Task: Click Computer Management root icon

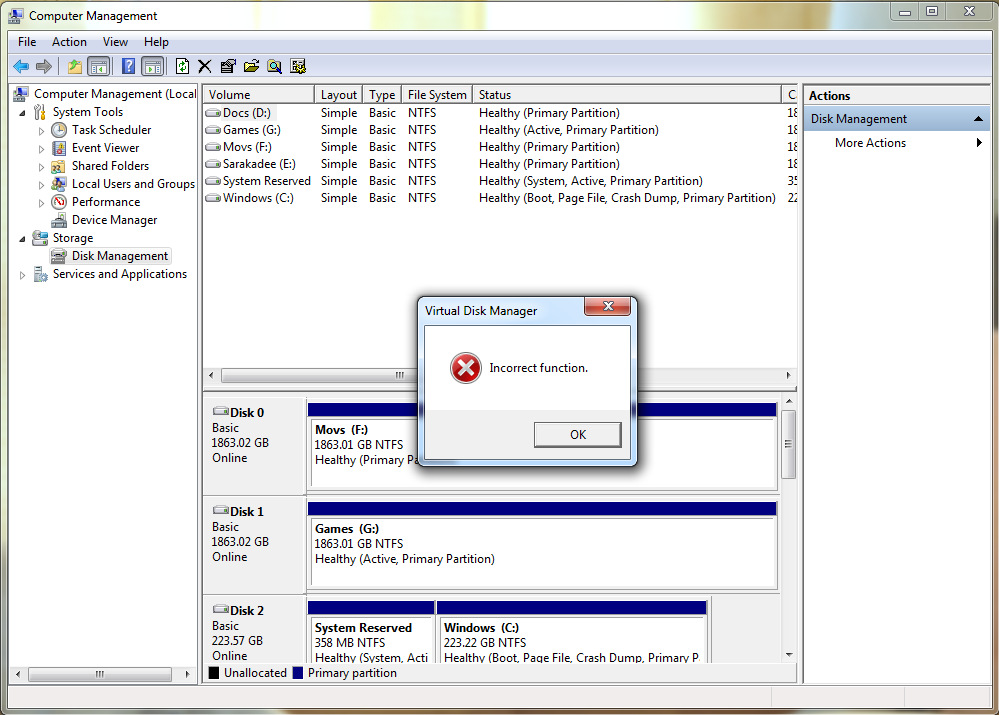Action: (x=20, y=94)
